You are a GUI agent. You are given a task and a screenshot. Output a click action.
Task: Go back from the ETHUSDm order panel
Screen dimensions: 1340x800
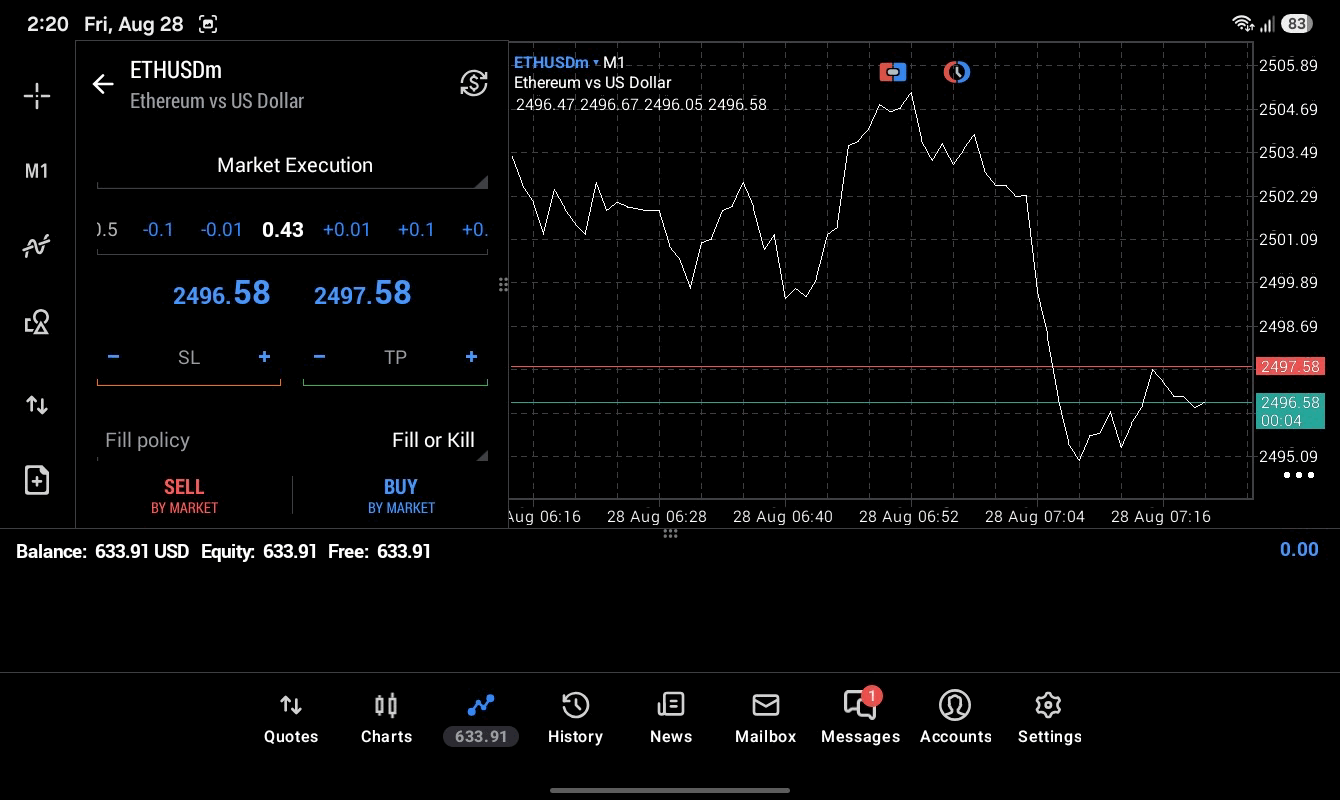tap(103, 84)
